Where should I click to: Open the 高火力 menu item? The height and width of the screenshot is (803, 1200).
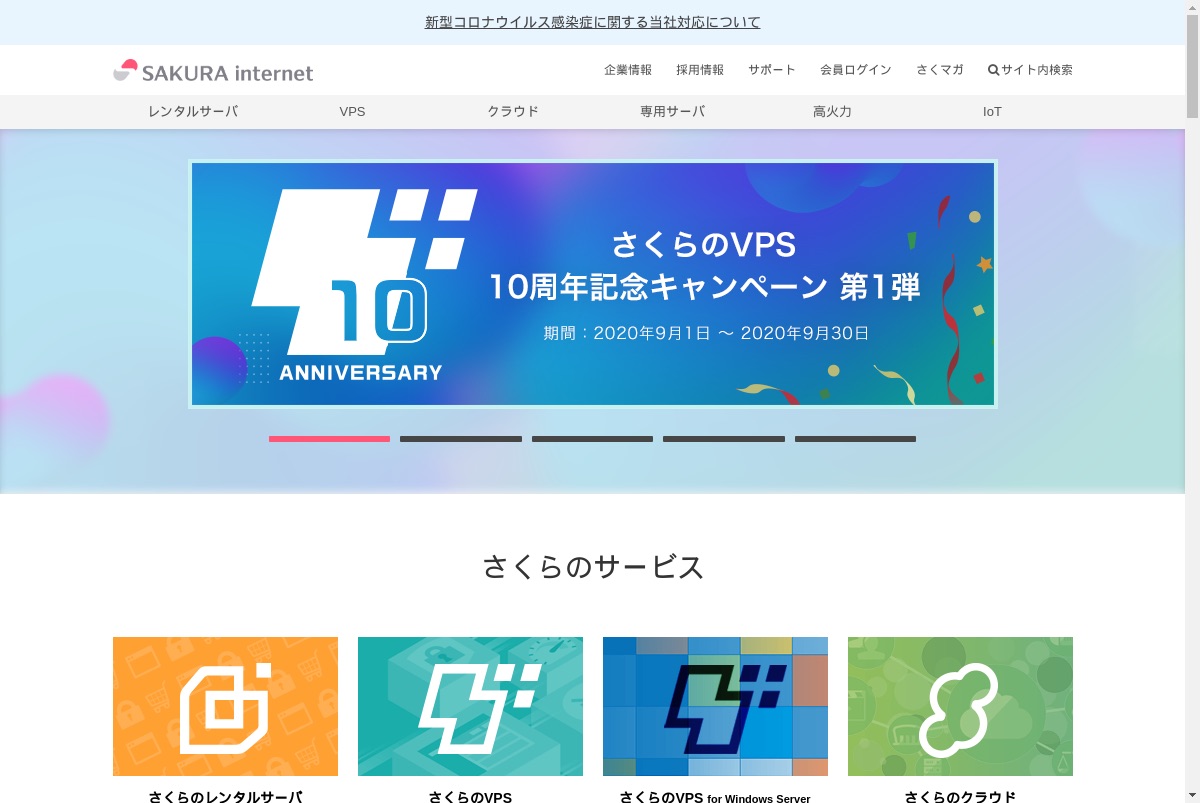click(x=833, y=112)
